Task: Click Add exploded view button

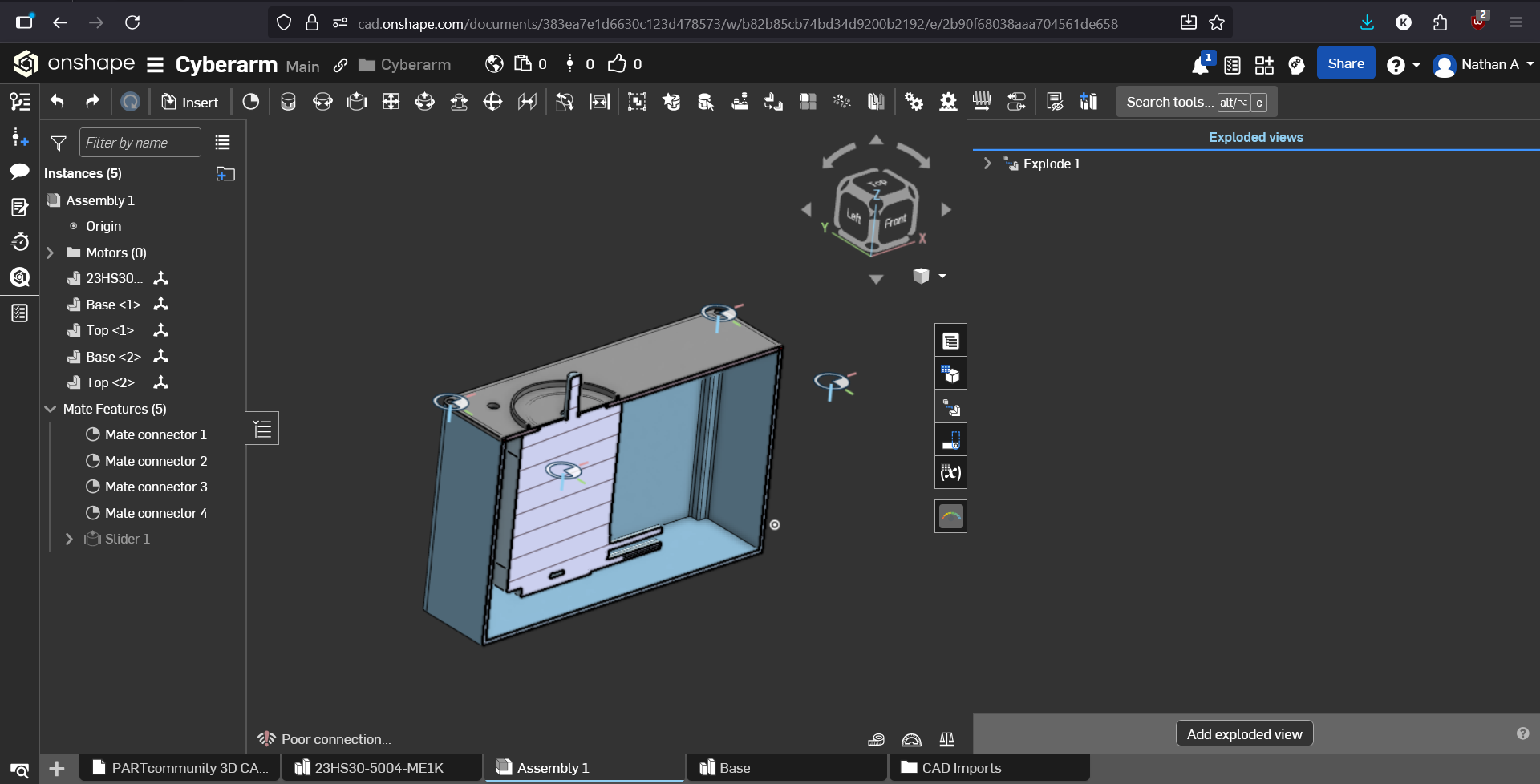Action: 1243,733
